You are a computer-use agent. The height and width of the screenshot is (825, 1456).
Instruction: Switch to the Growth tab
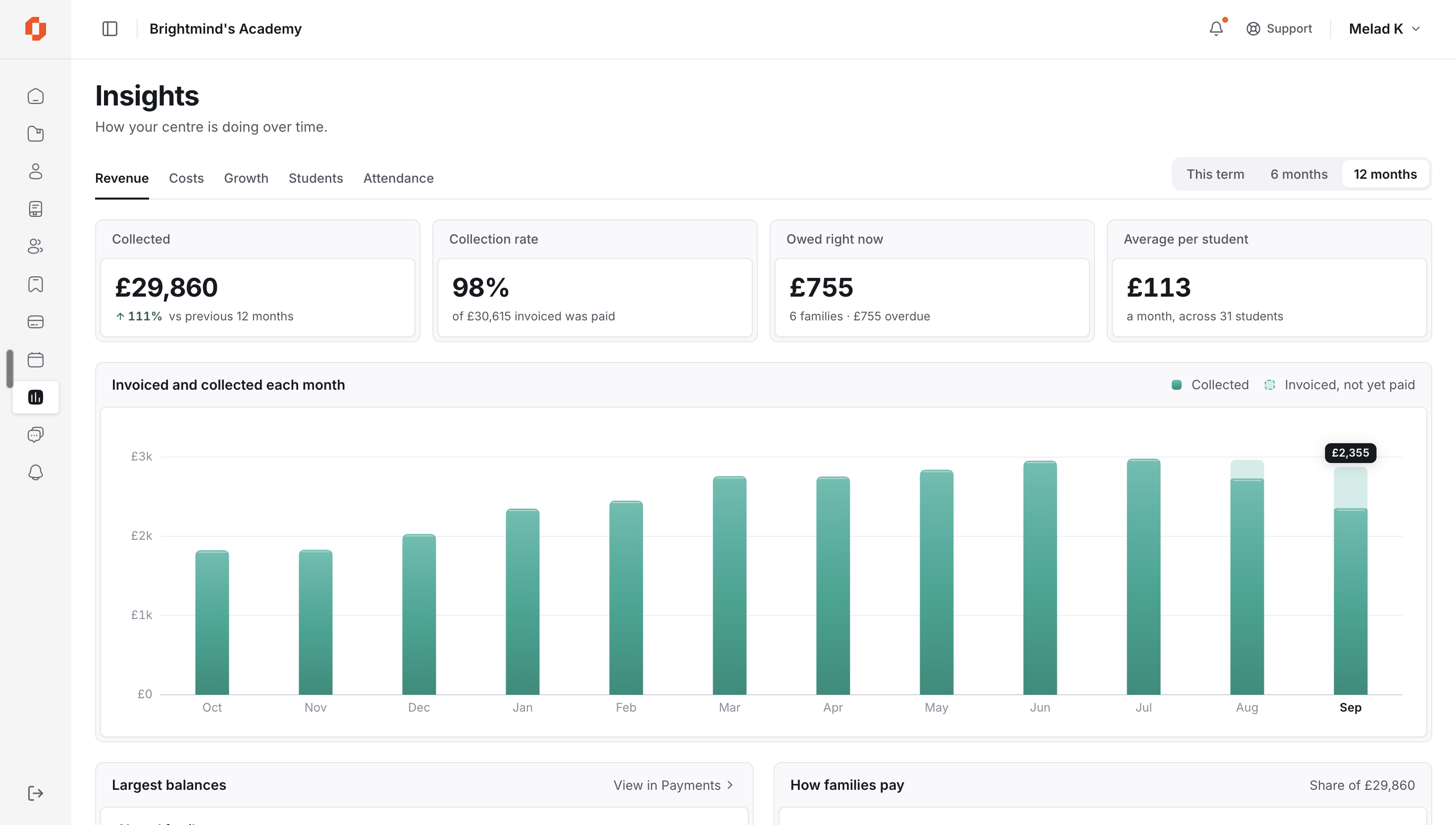click(246, 178)
